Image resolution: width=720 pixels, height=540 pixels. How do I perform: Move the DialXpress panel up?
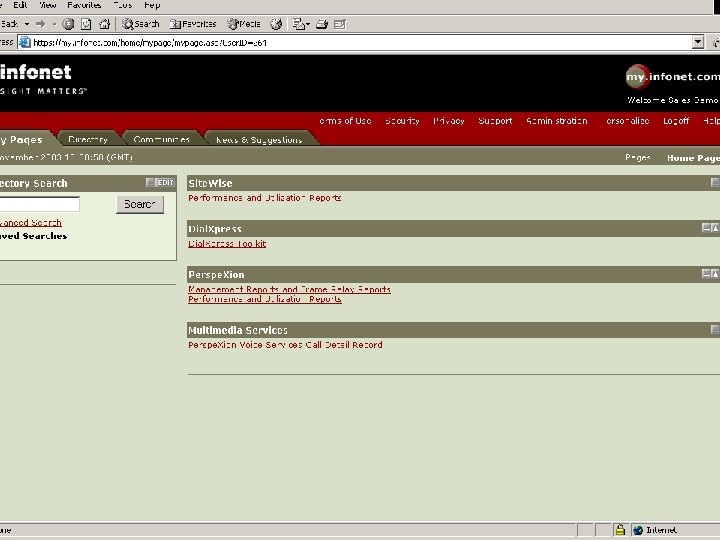(x=715, y=227)
